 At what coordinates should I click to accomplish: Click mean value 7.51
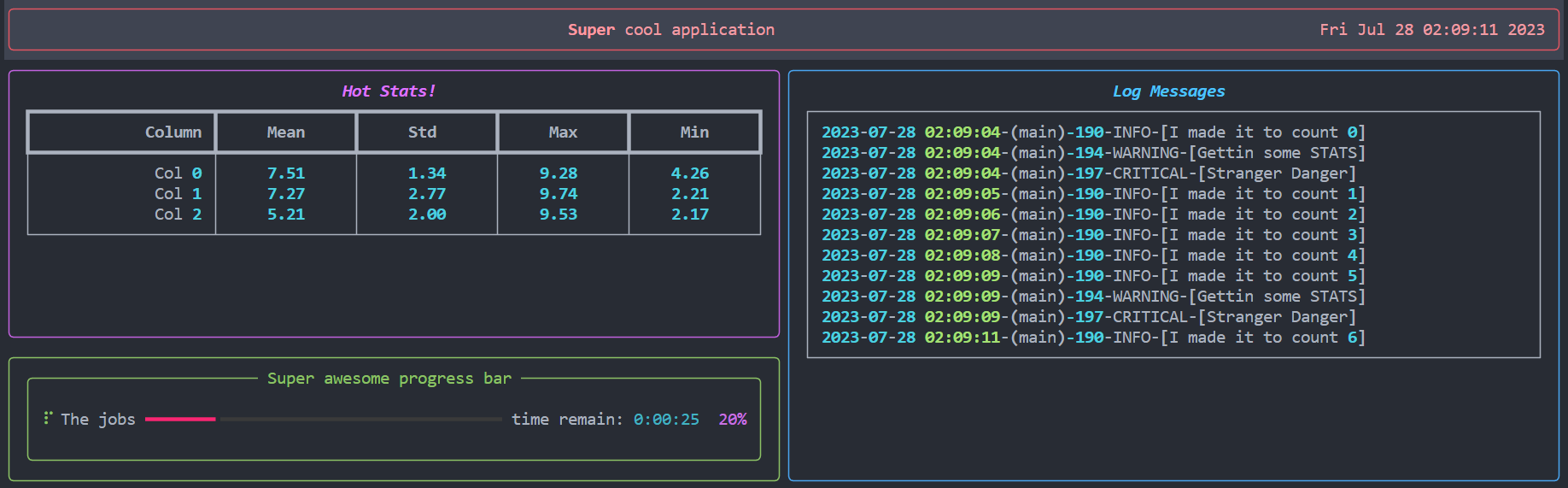tap(286, 173)
